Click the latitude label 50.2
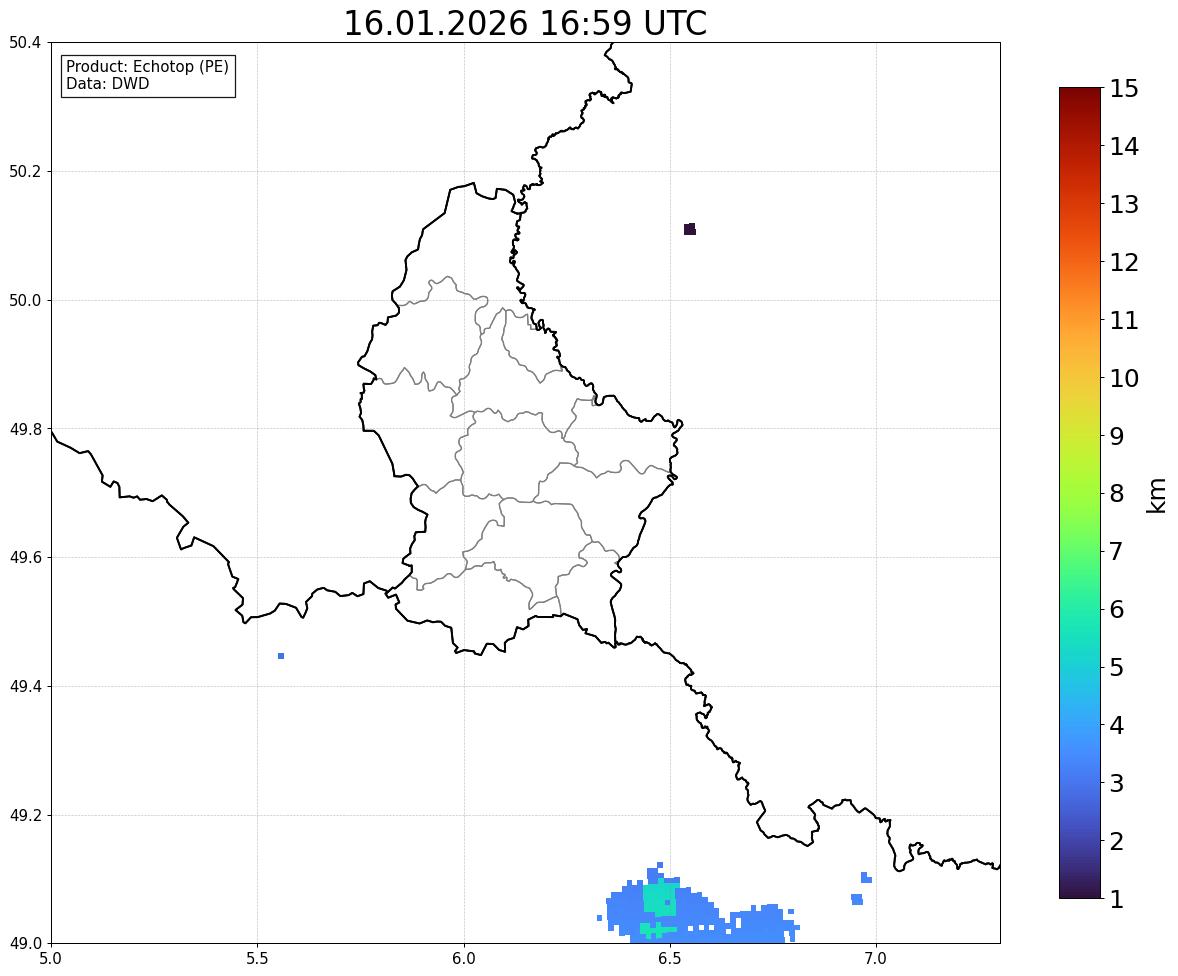 [24, 171]
